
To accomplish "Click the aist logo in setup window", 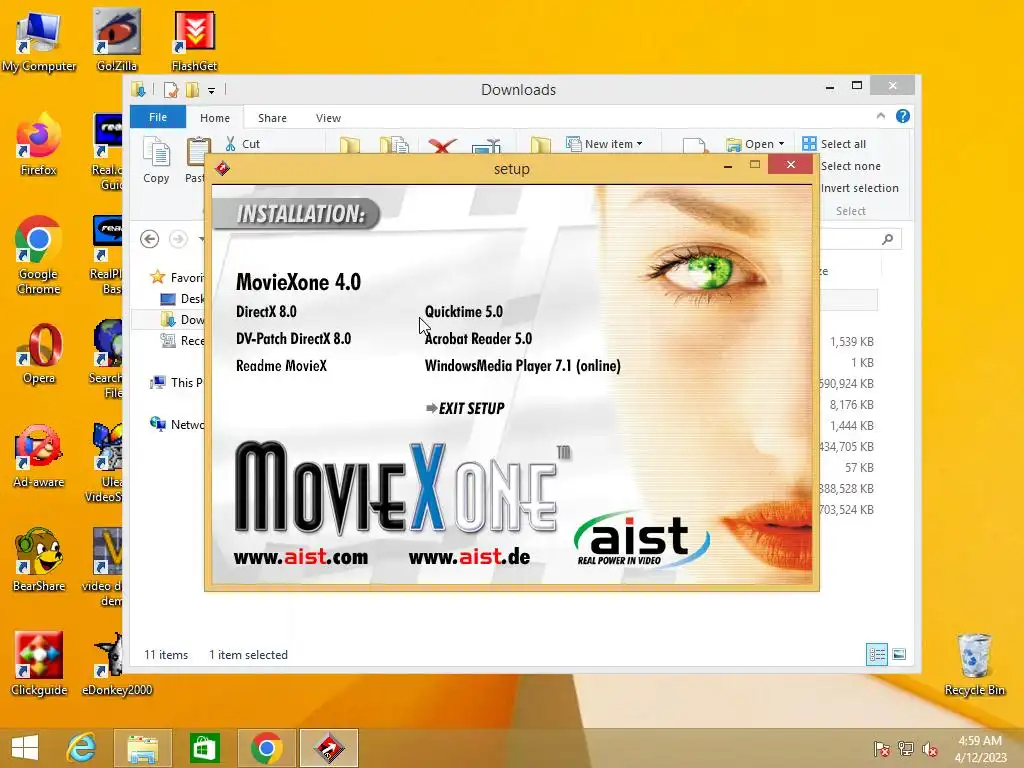I will pyautogui.click(x=641, y=538).
